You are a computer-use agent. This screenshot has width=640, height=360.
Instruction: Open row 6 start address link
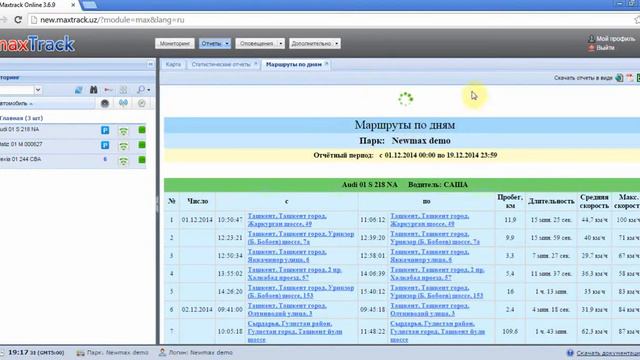287,309
